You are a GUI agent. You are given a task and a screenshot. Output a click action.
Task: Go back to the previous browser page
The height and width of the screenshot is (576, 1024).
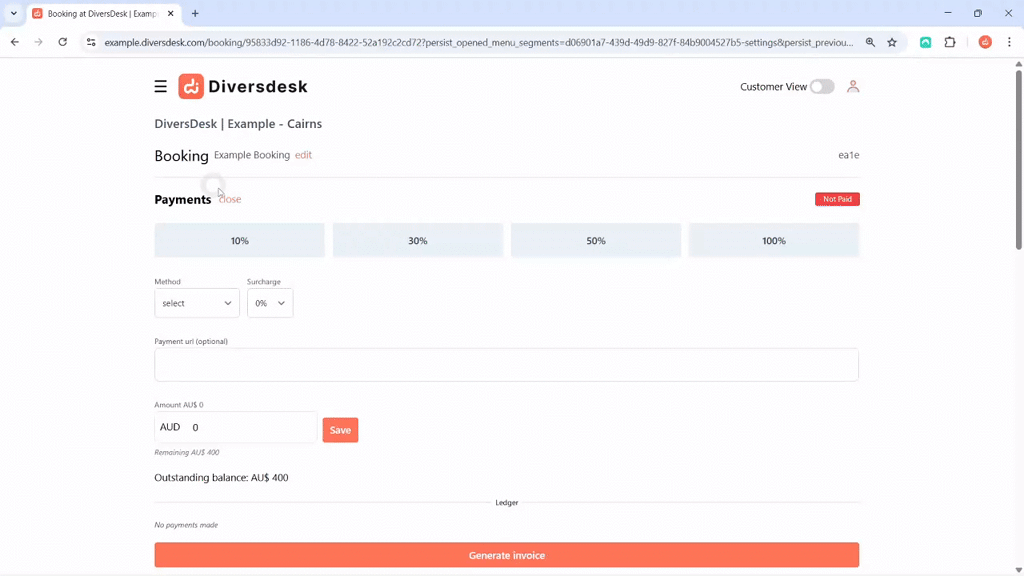pyautogui.click(x=14, y=42)
